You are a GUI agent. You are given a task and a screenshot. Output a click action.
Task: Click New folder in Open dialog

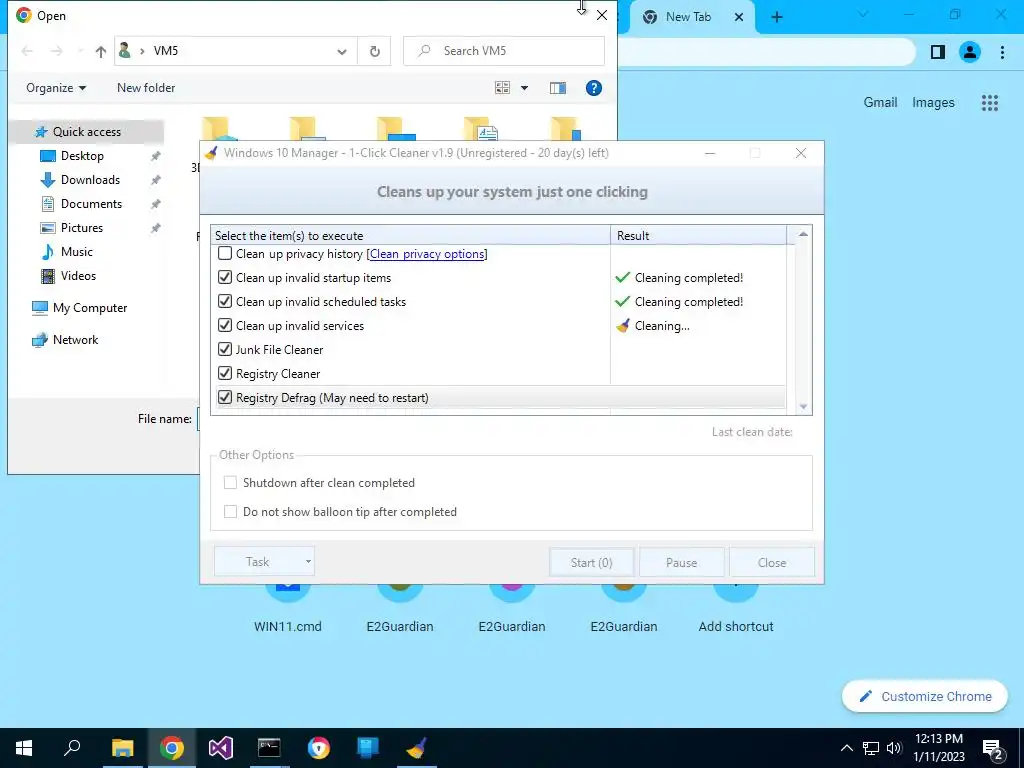pos(146,88)
